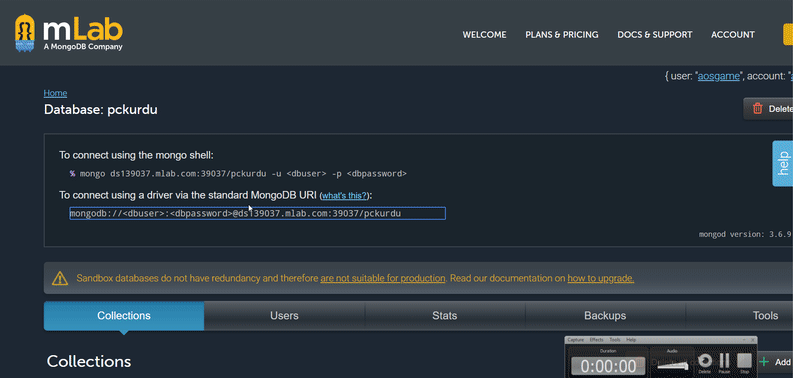Image resolution: width=793 pixels, height=378 pixels.
Task: Adjust the recorder Audio volume slider
Action: tap(672, 365)
